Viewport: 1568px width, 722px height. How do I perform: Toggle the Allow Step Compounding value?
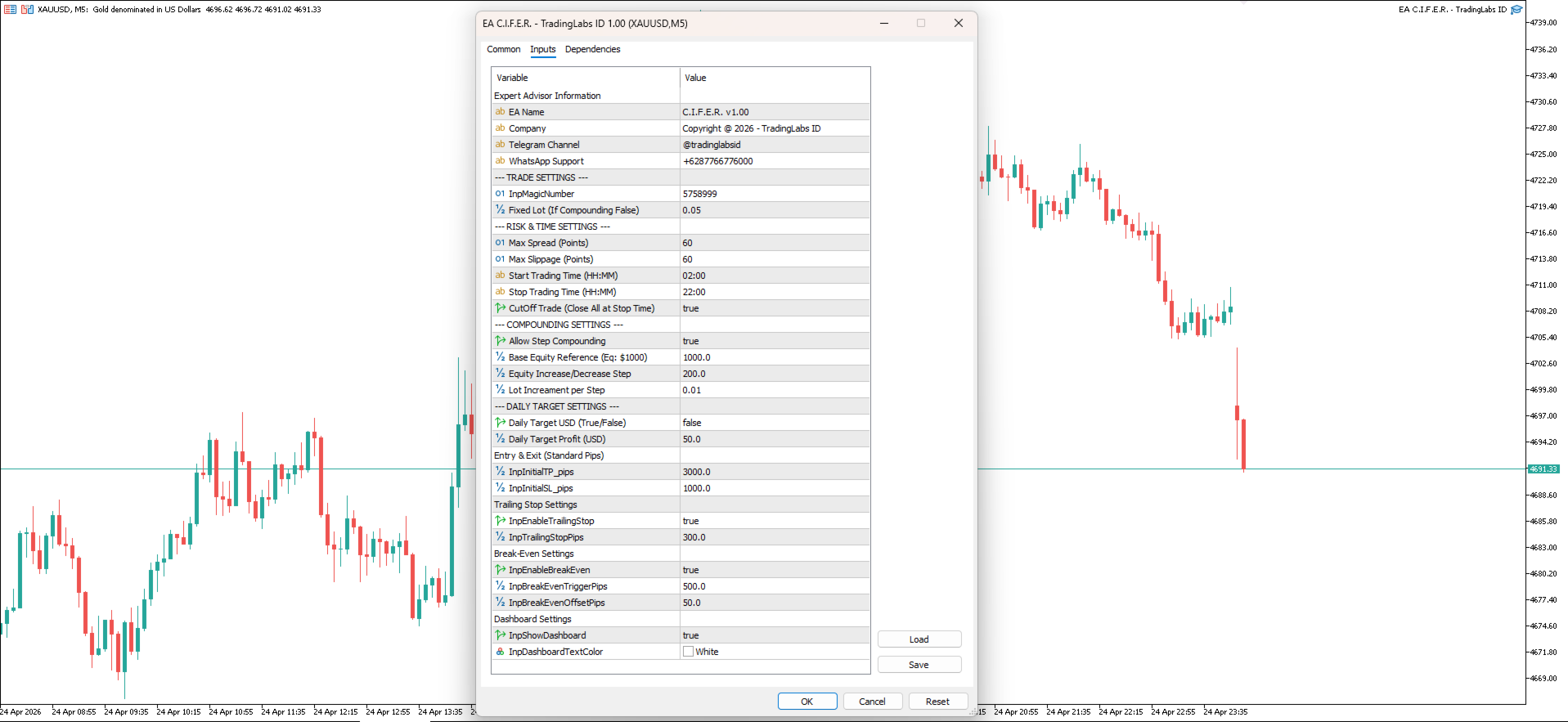(774, 341)
